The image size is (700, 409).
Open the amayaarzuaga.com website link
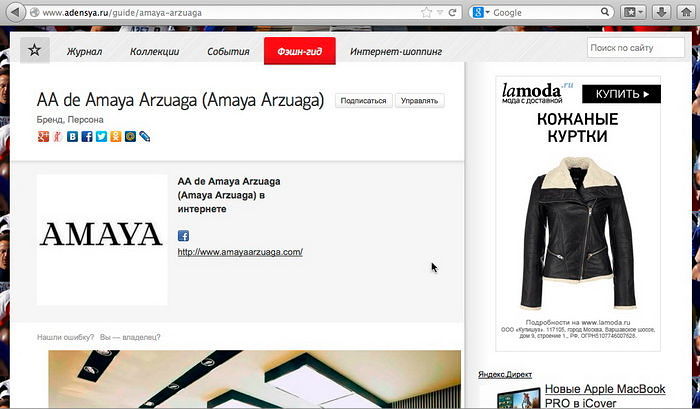pos(240,252)
